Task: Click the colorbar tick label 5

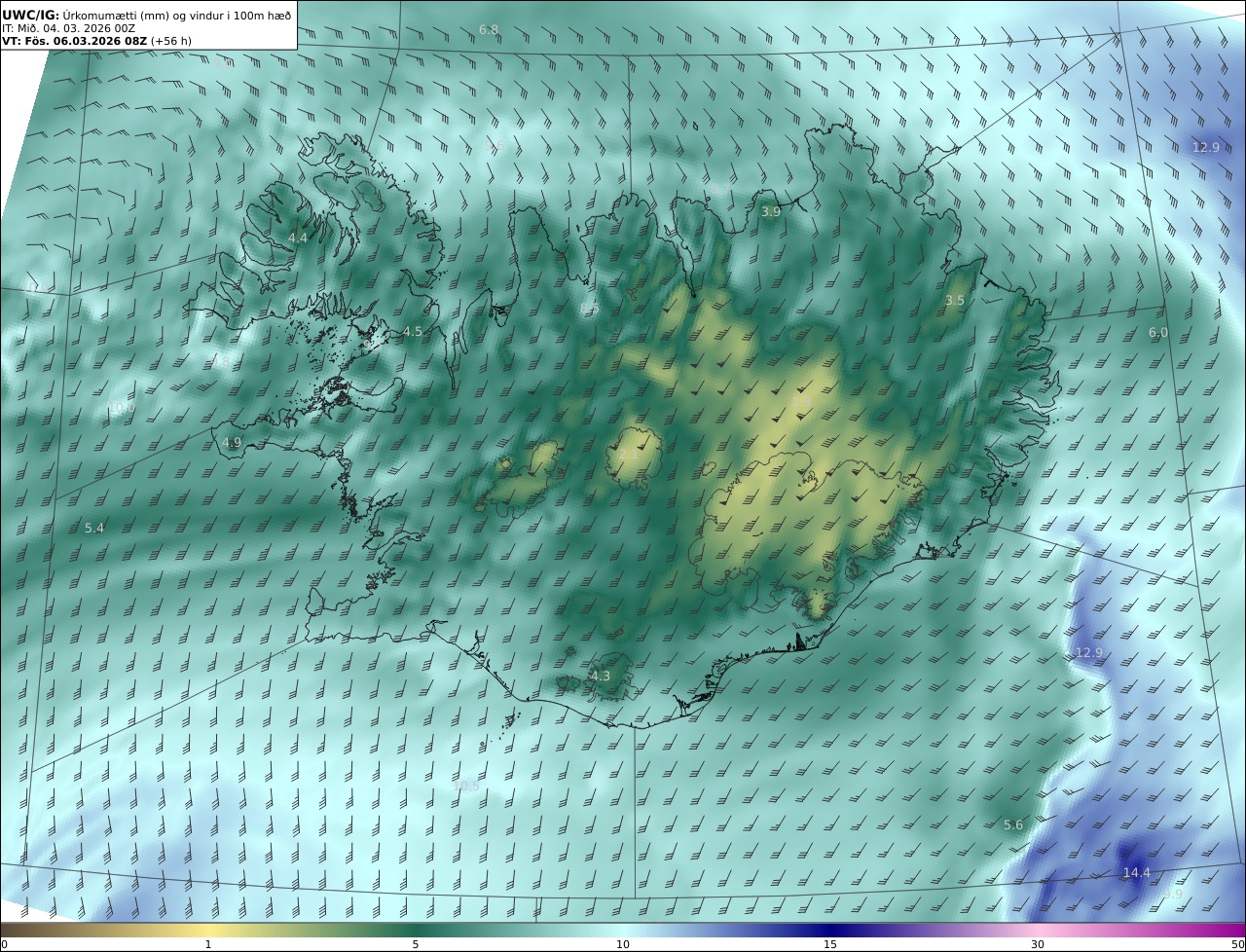Action: pos(416,944)
